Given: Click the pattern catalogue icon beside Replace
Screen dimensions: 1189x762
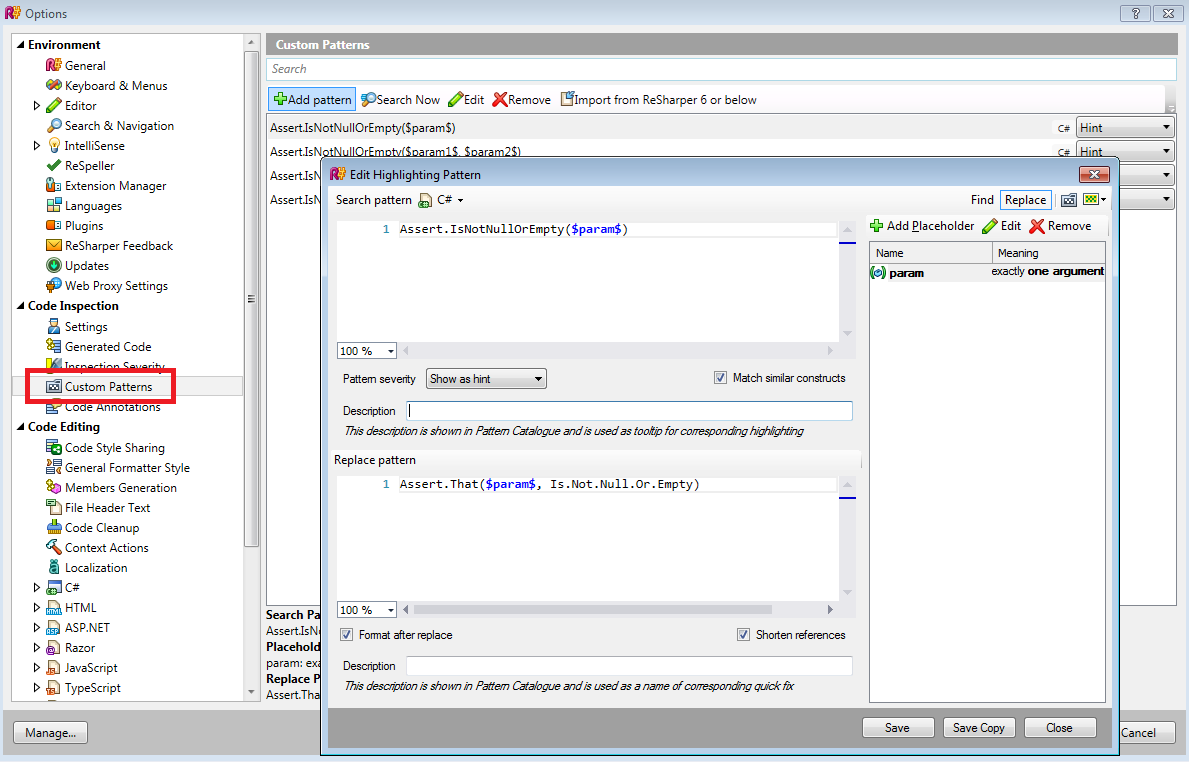Looking at the screenshot, I should point(1068,199).
